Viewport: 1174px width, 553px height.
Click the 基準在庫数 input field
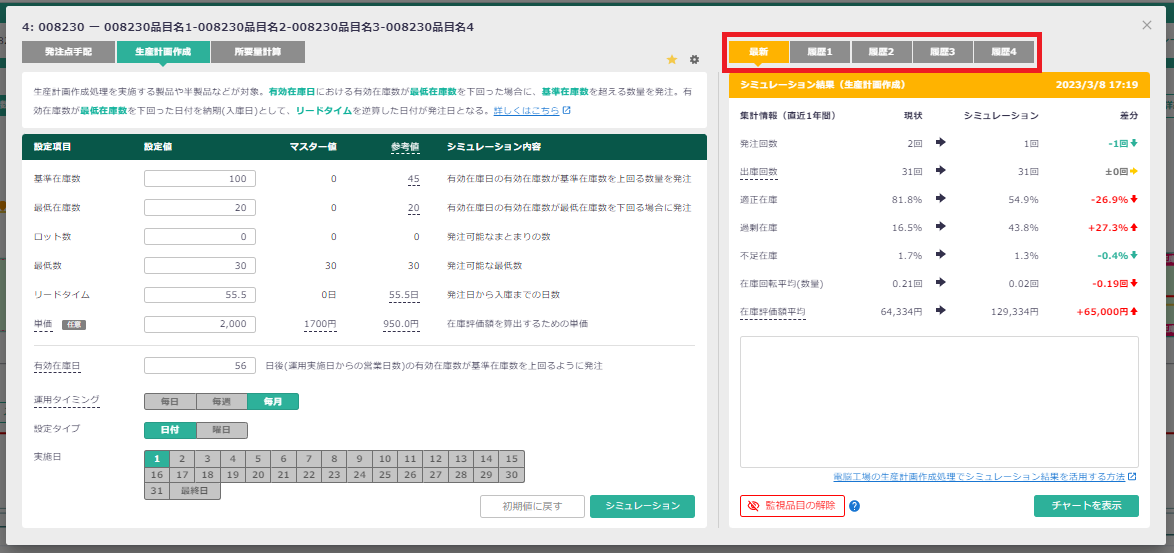pyautogui.click(x=200, y=179)
